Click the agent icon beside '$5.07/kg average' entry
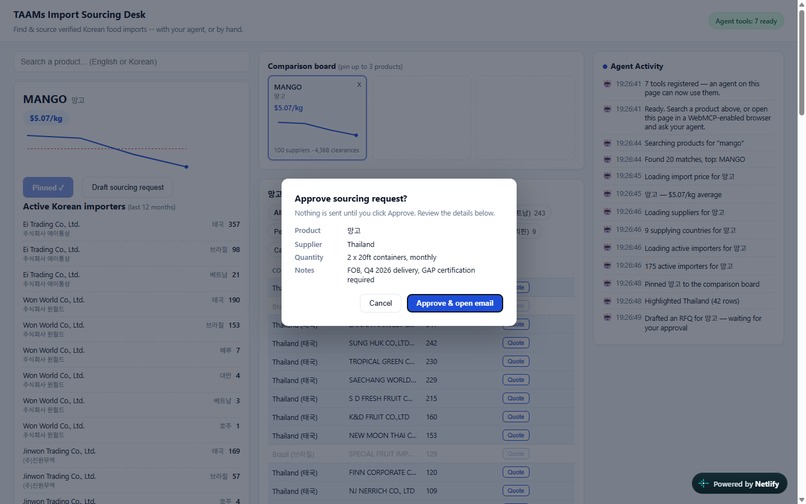This screenshot has height=504, width=806. click(607, 194)
